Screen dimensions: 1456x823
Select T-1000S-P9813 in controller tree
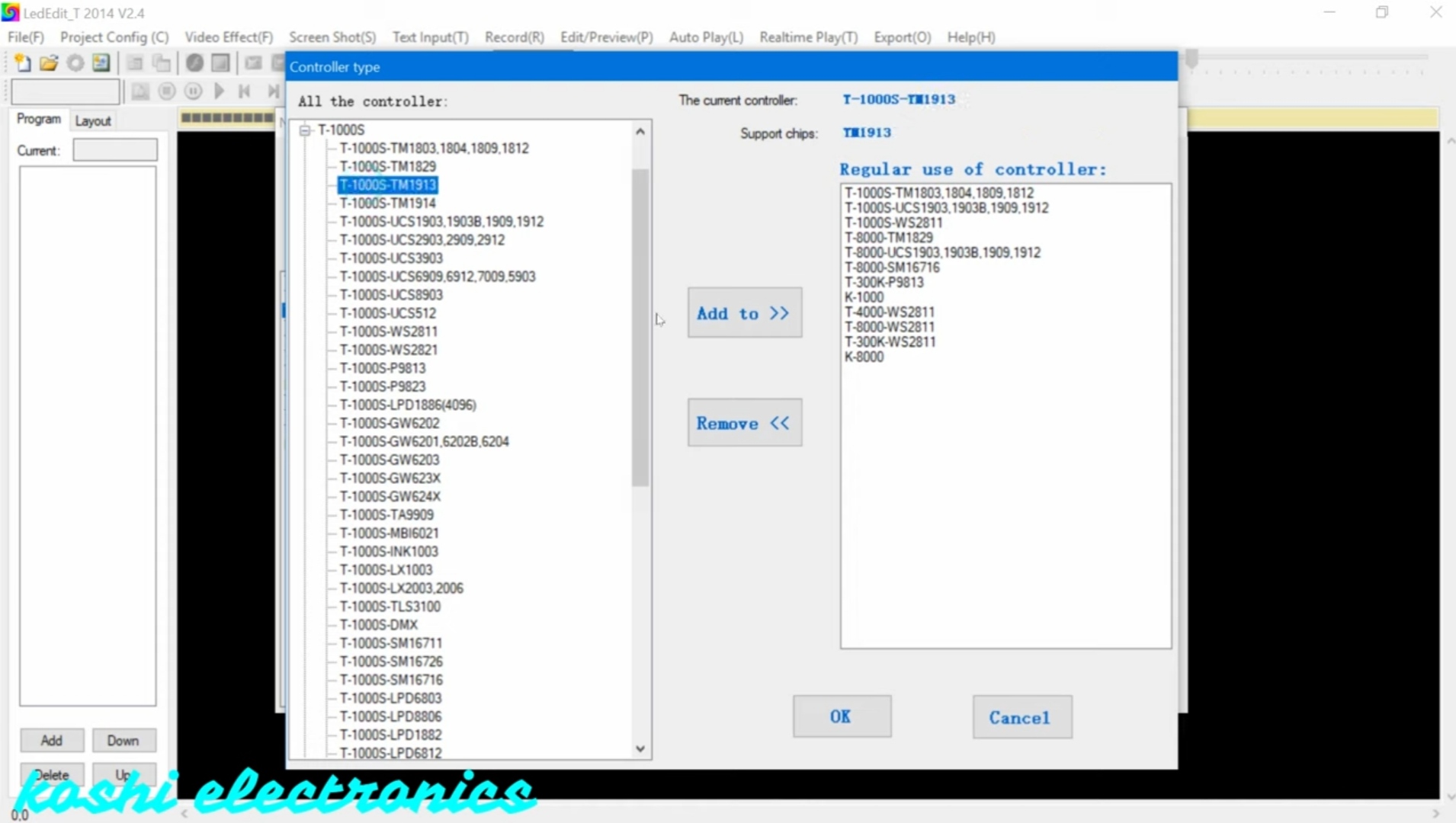pos(383,368)
